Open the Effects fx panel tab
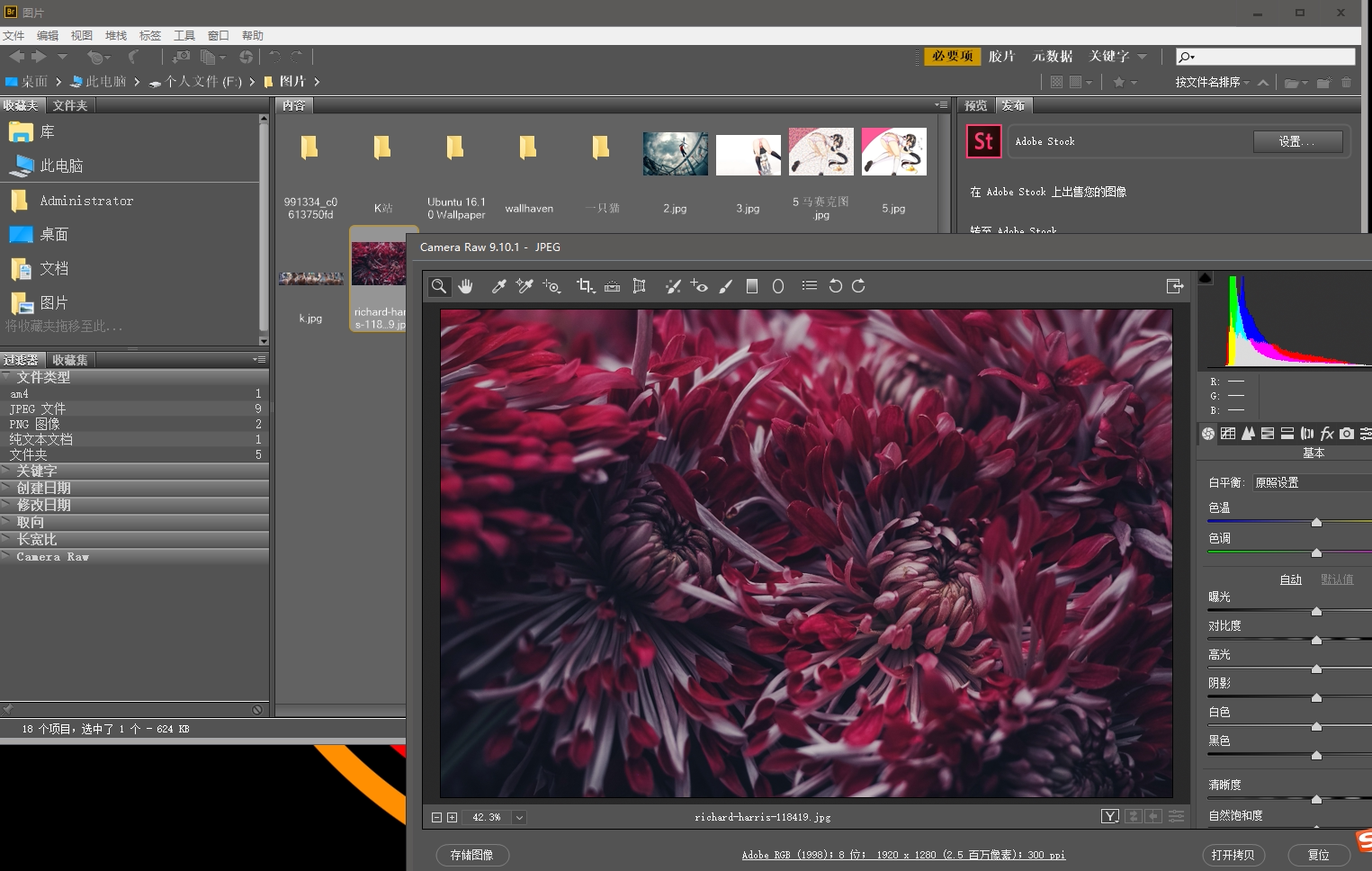Viewport: 1372px width, 871px height. (x=1327, y=434)
